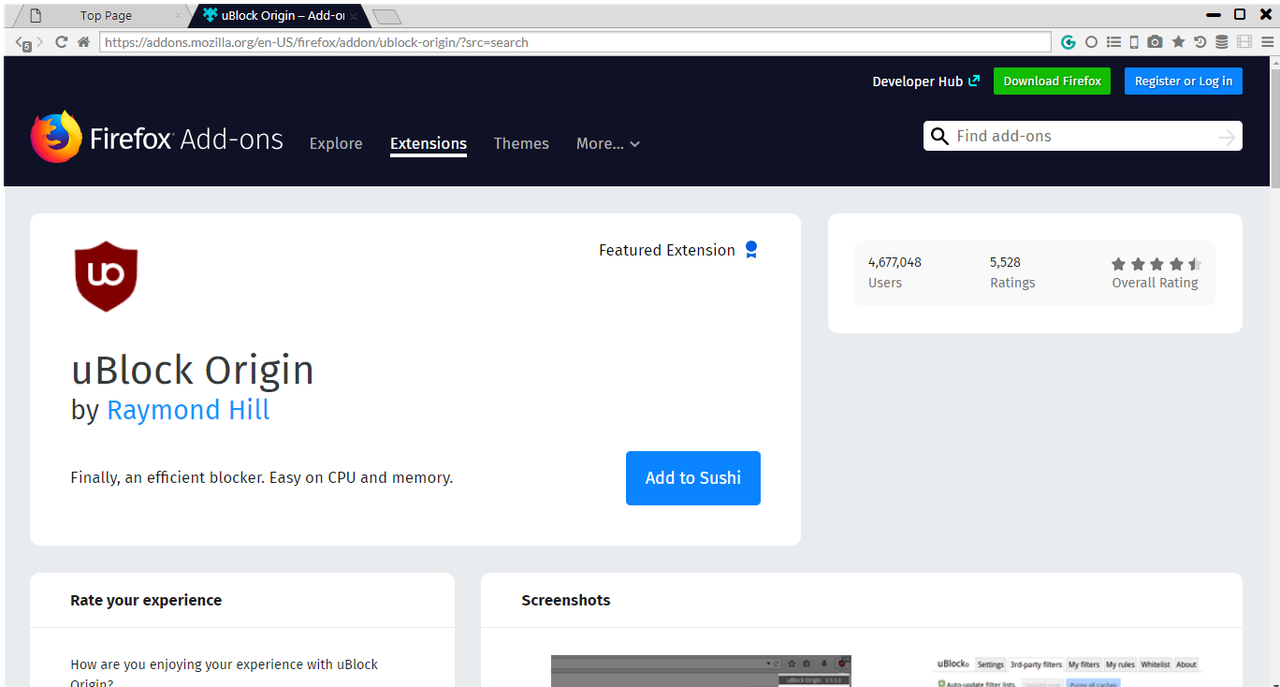
Task: Click the Add to Sushi button
Action: [693, 478]
